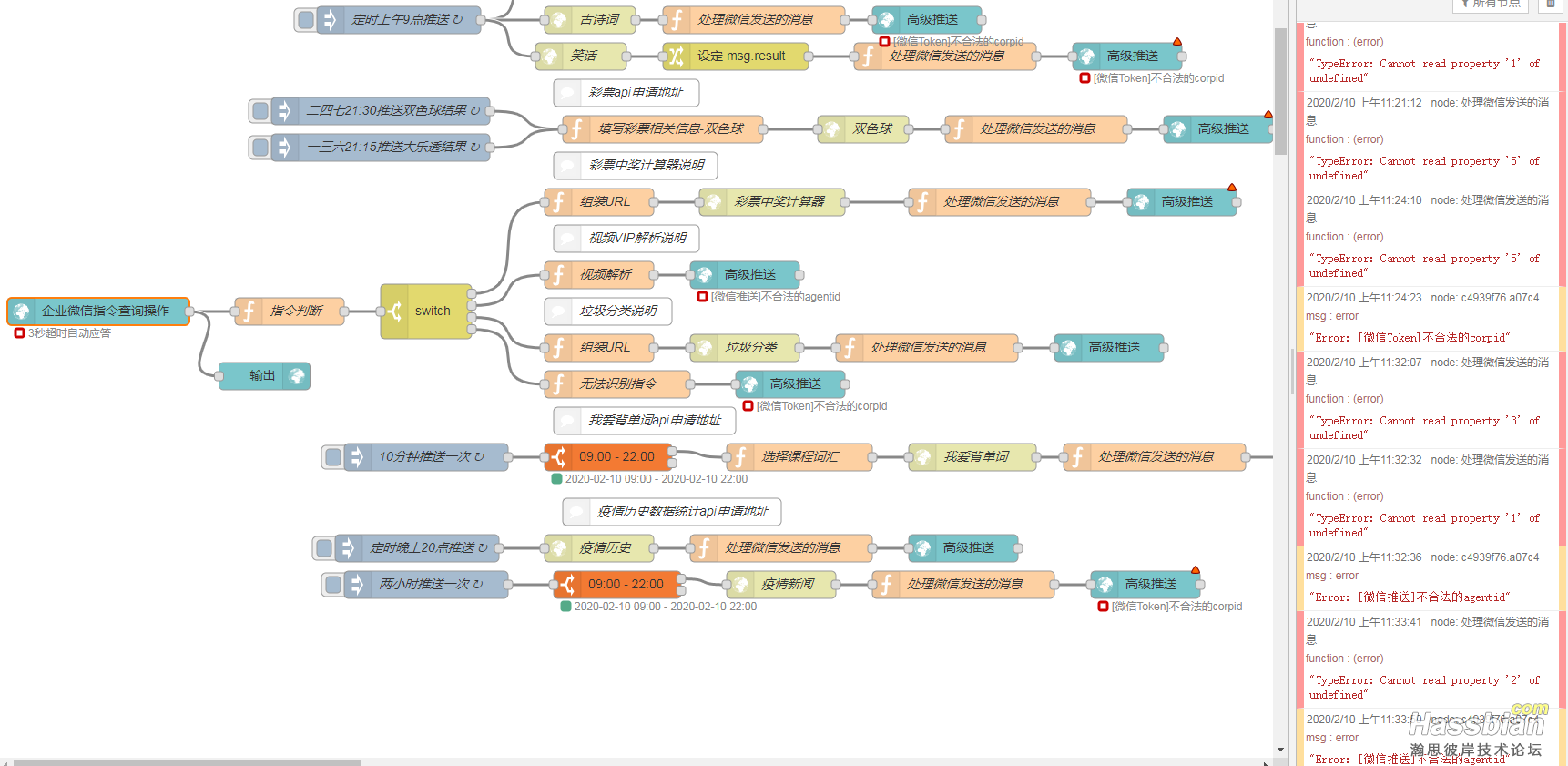Image resolution: width=1568 pixels, height=766 pixels.
Task: Select the 处理微信发送的消息 node after 疫情新闻
Action: coord(963,584)
